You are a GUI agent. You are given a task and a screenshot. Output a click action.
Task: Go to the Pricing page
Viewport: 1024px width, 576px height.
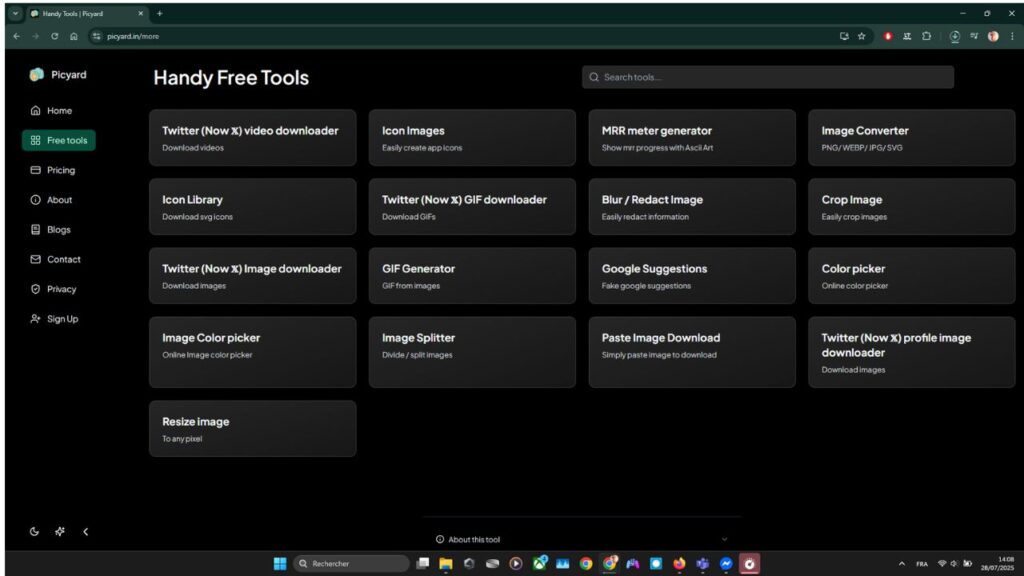pyautogui.click(x=53, y=170)
